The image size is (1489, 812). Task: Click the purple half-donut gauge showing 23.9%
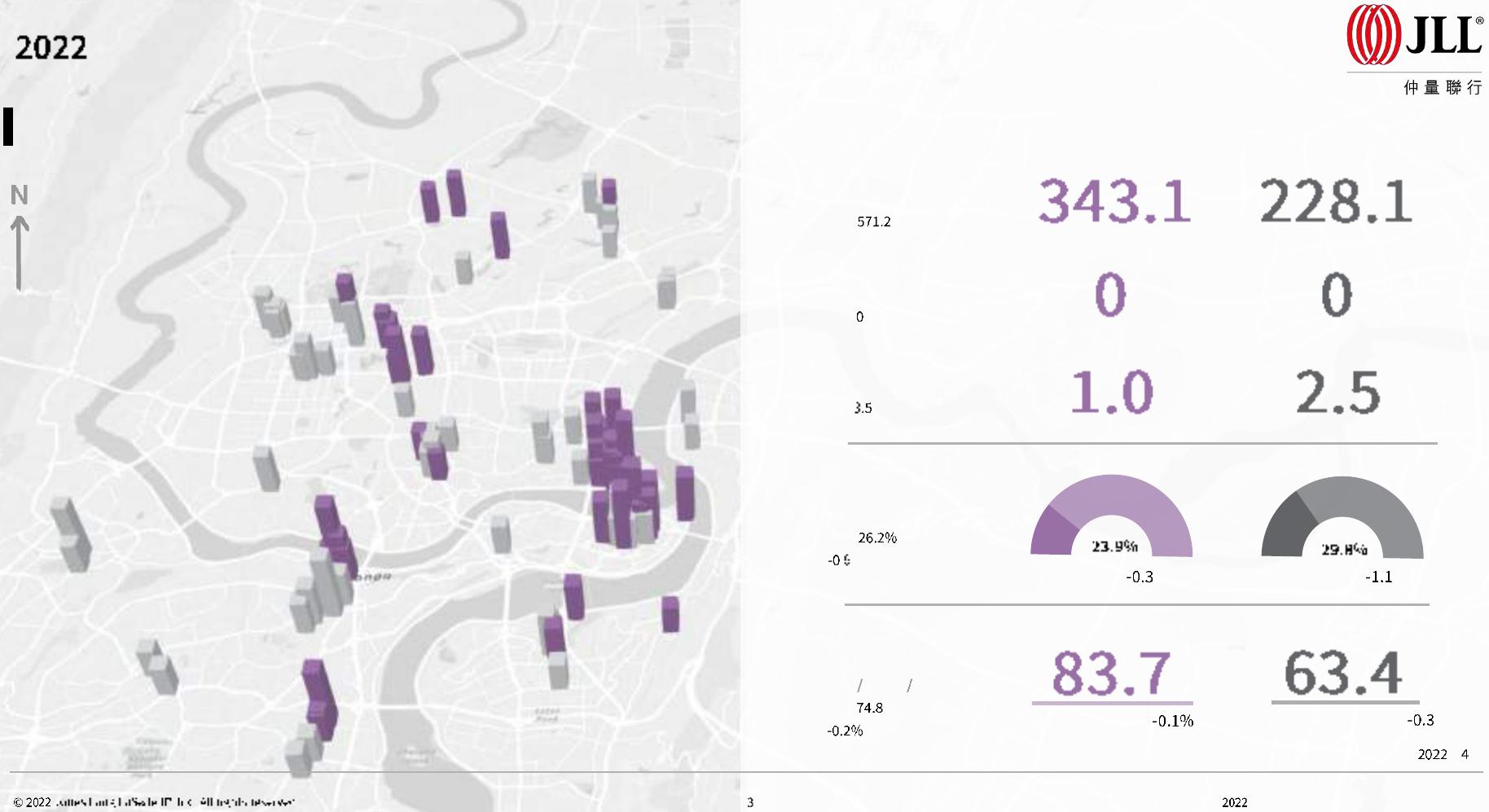1111,516
